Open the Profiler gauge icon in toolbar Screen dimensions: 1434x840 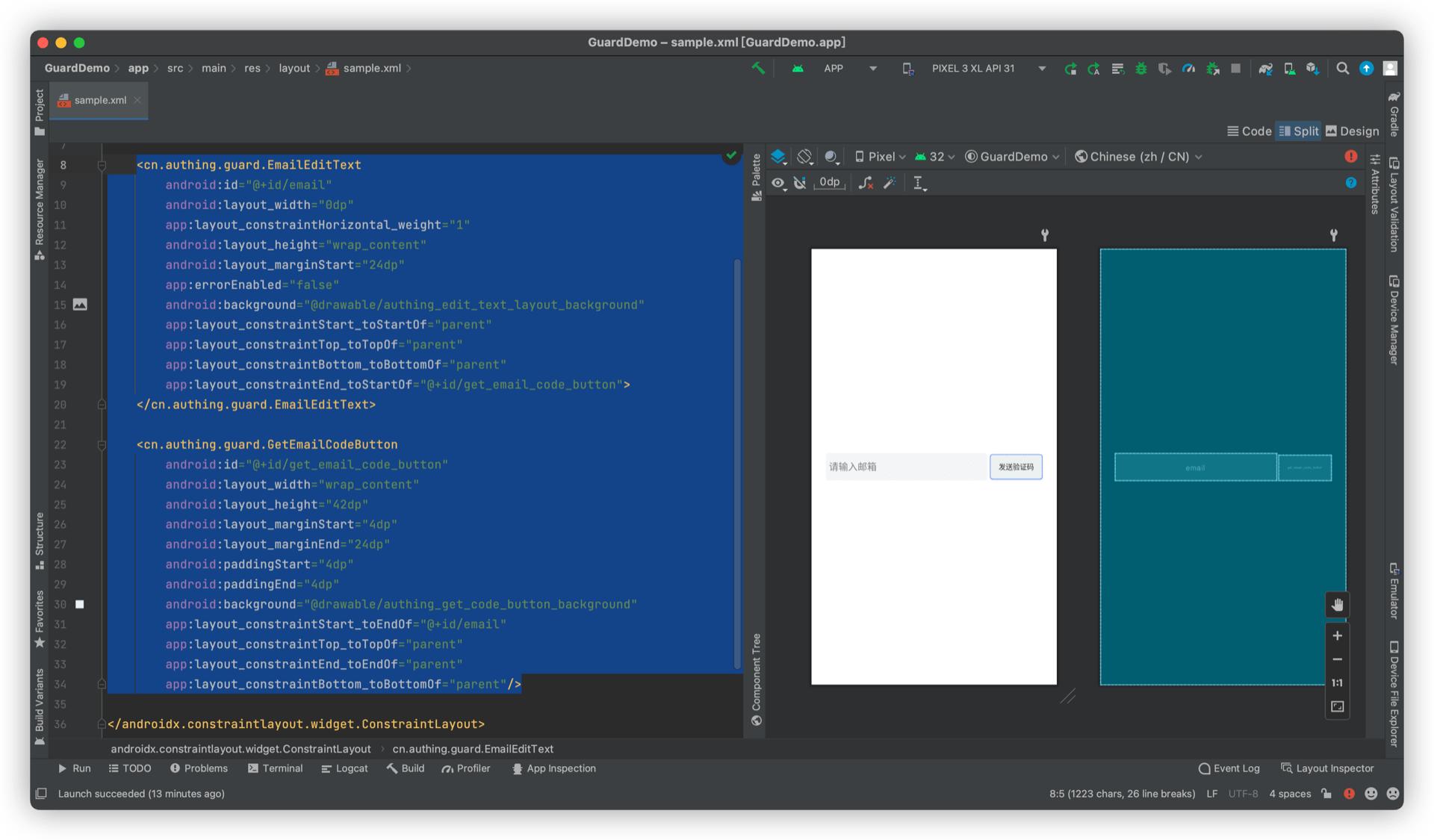[x=1188, y=68]
